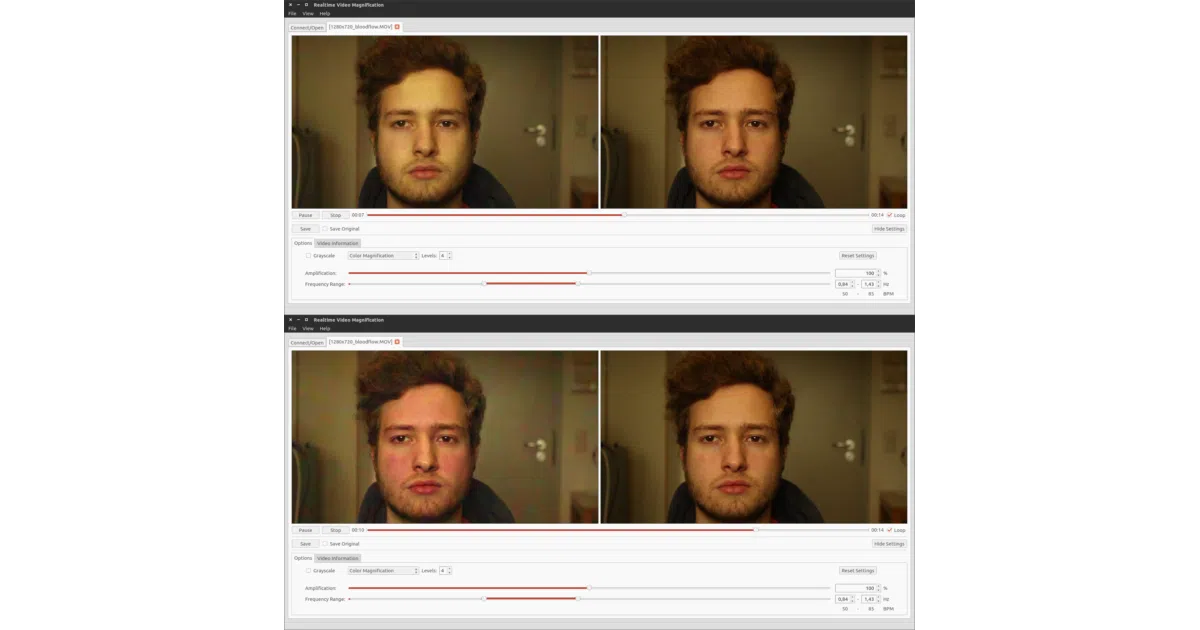Enable Save Original in the 00:07 window
Viewport: 1200px width, 630px height.
click(x=341, y=229)
